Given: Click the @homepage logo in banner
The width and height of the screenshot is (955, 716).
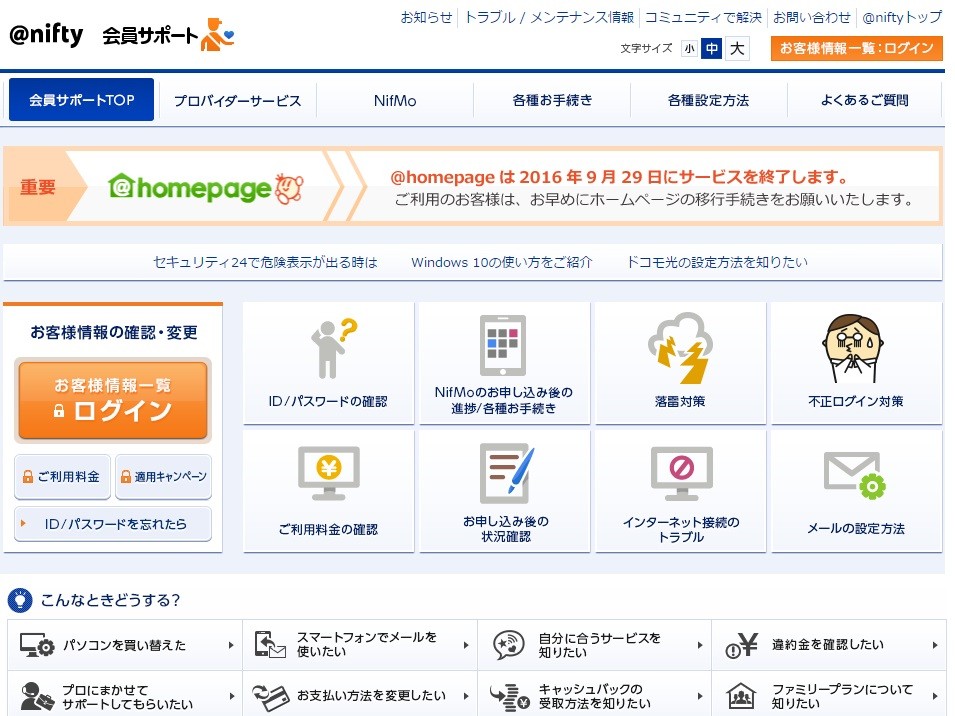Looking at the screenshot, I should tap(205, 188).
